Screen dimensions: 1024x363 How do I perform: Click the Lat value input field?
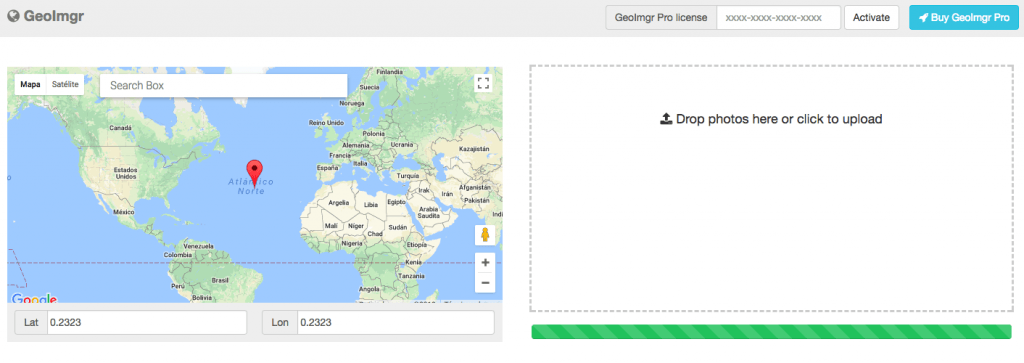(x=147, y=323)
